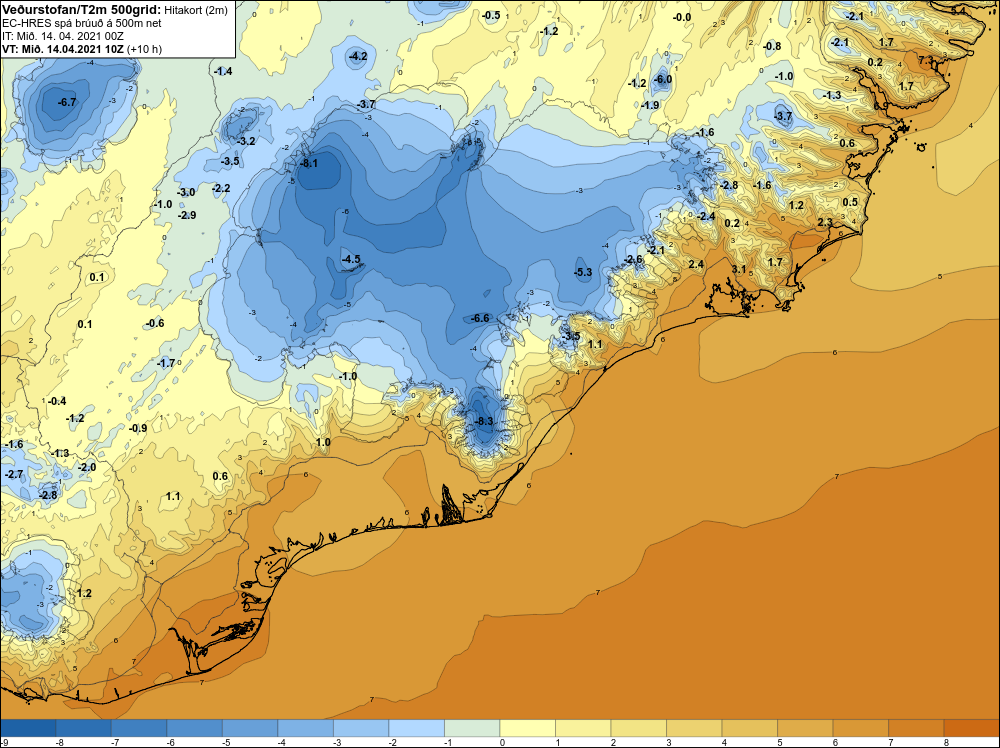Click the -1.7 temperature value
This screenshot has width=1000, height=748.
tap(166, 363)
